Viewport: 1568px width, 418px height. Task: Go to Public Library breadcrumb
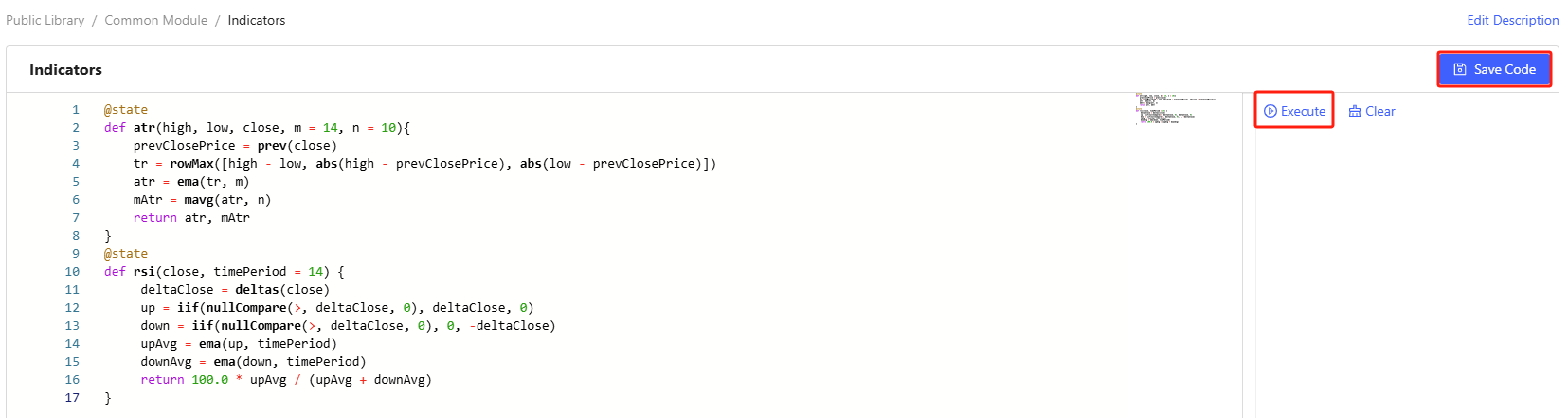coord(45,20)
